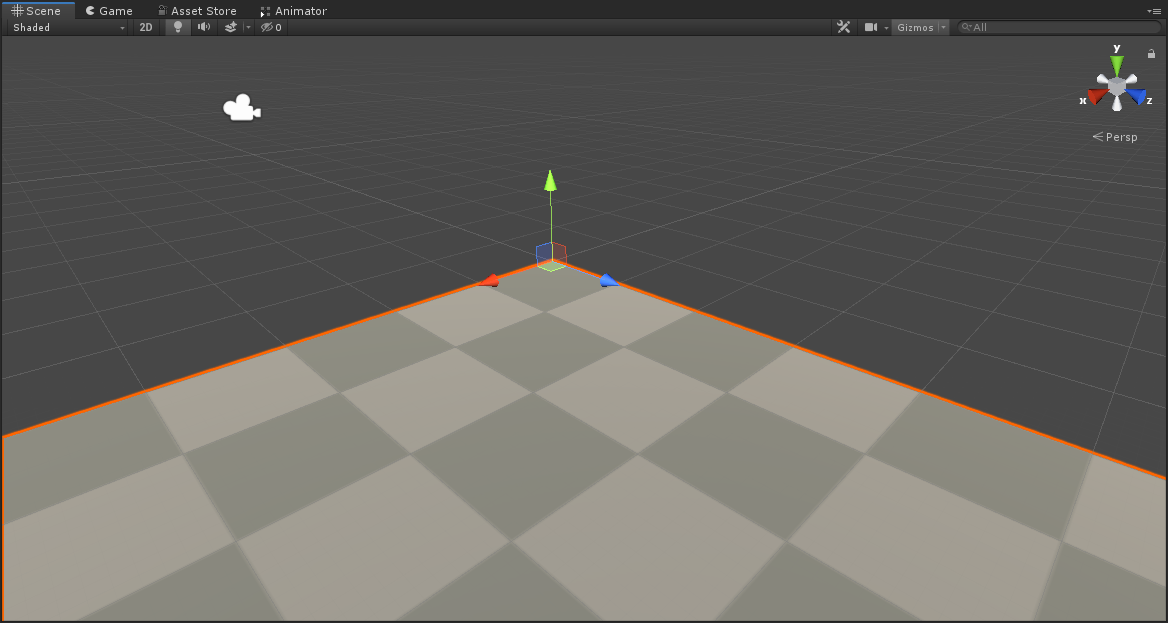This screenshot has width=1168, height=623.
Task: Open the camera settings dropdown arrow
Action: (886, 28)
